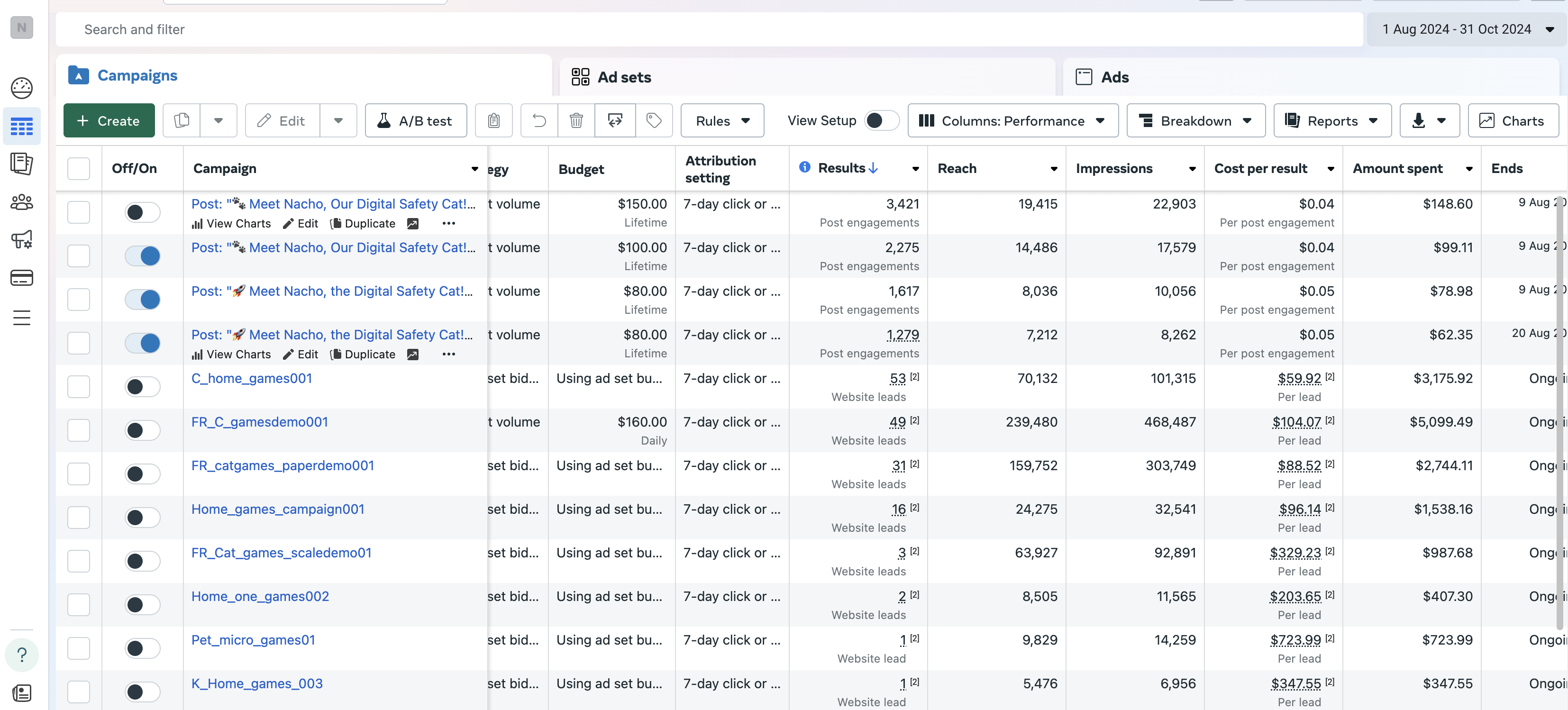The image size is (1568, 710).
Task: Click the green Create button
Action: point(109,120)
